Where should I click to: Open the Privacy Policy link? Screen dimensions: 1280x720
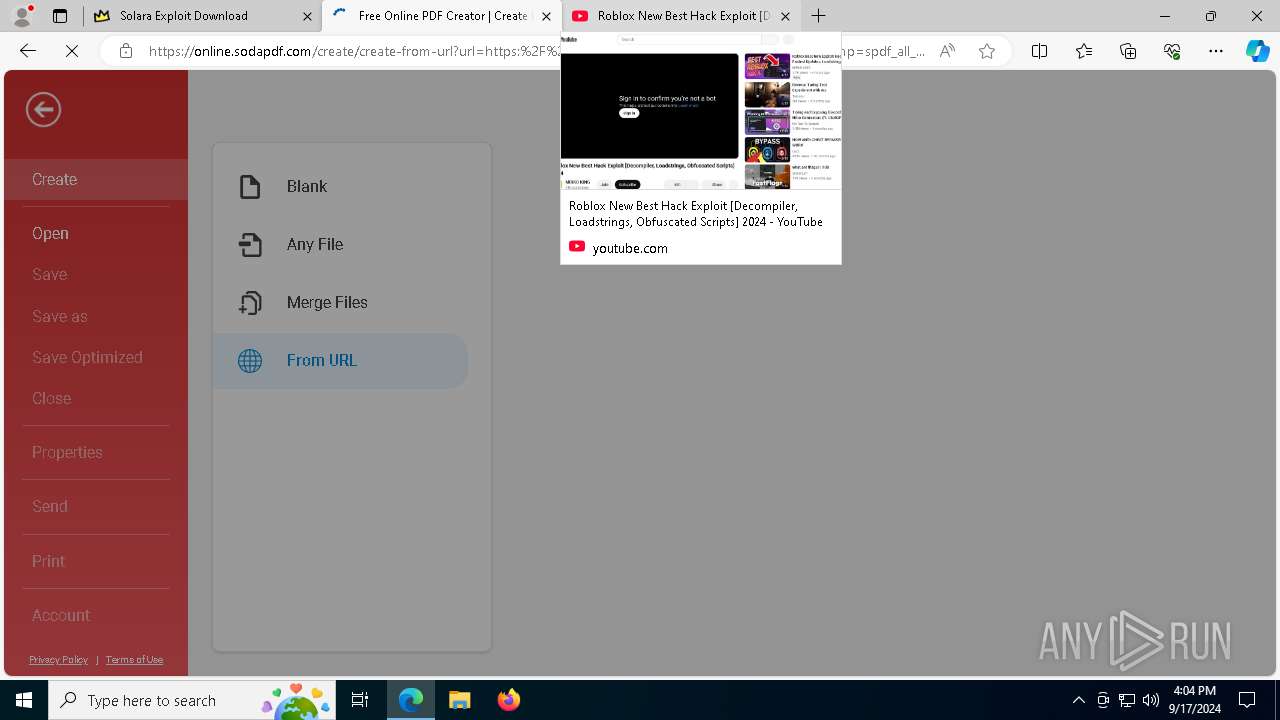click(x=58, y=660)
